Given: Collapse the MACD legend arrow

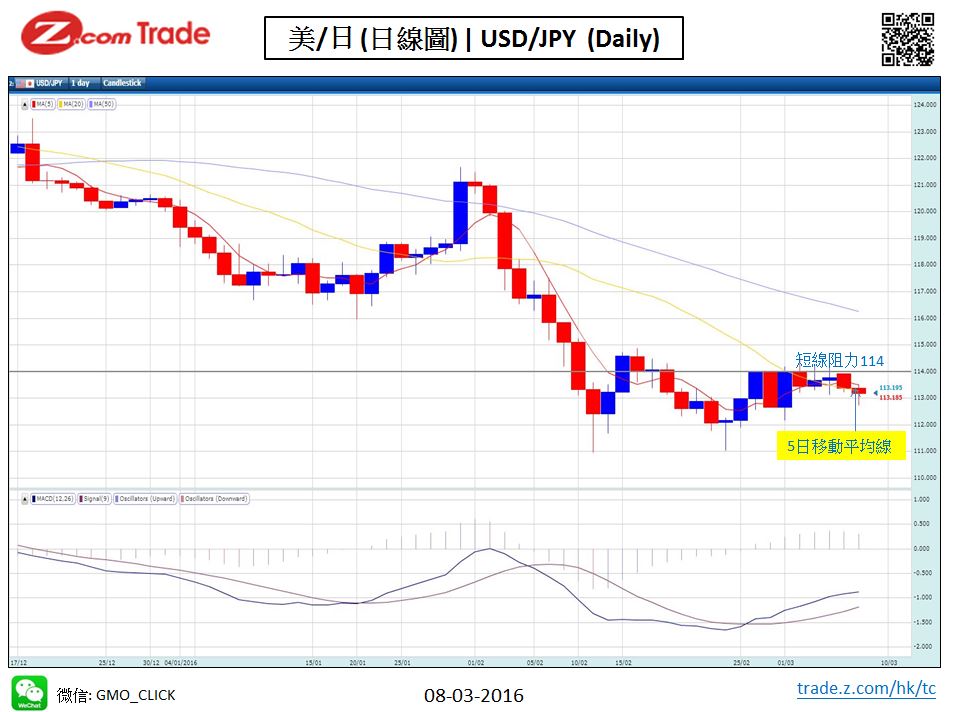Looking at the screenshot, I should 25,499.
